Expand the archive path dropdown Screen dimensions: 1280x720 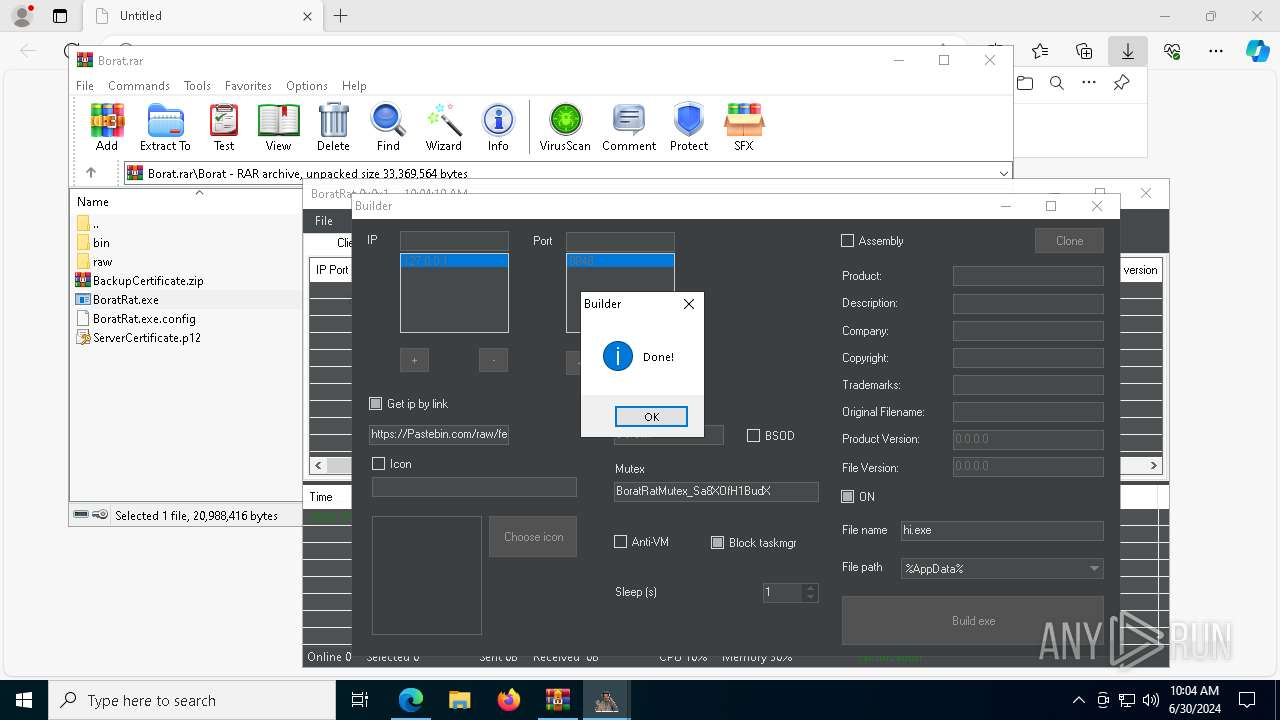(1003, 173)
